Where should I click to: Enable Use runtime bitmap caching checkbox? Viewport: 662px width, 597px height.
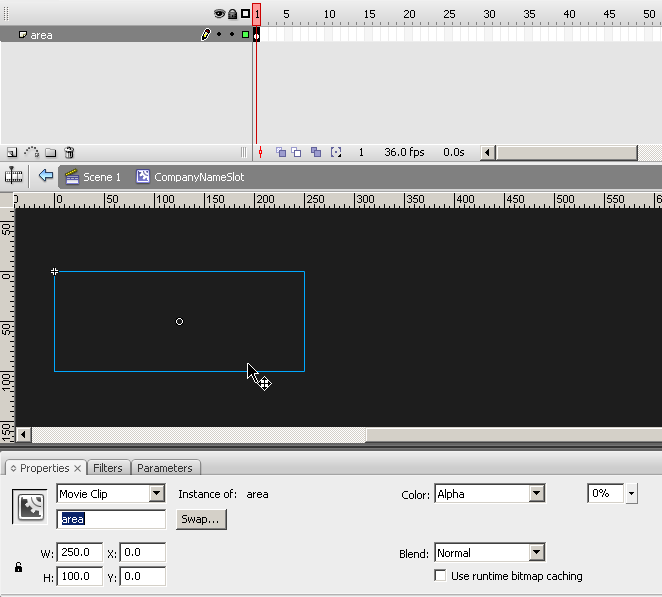pyautogui.click(x=440, y=576)
